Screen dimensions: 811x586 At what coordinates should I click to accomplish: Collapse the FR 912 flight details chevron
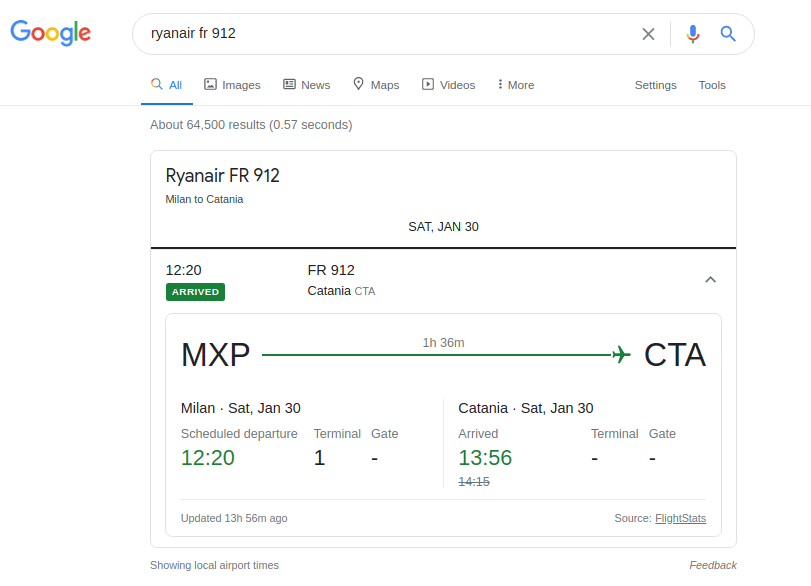(x=711, y=280)
